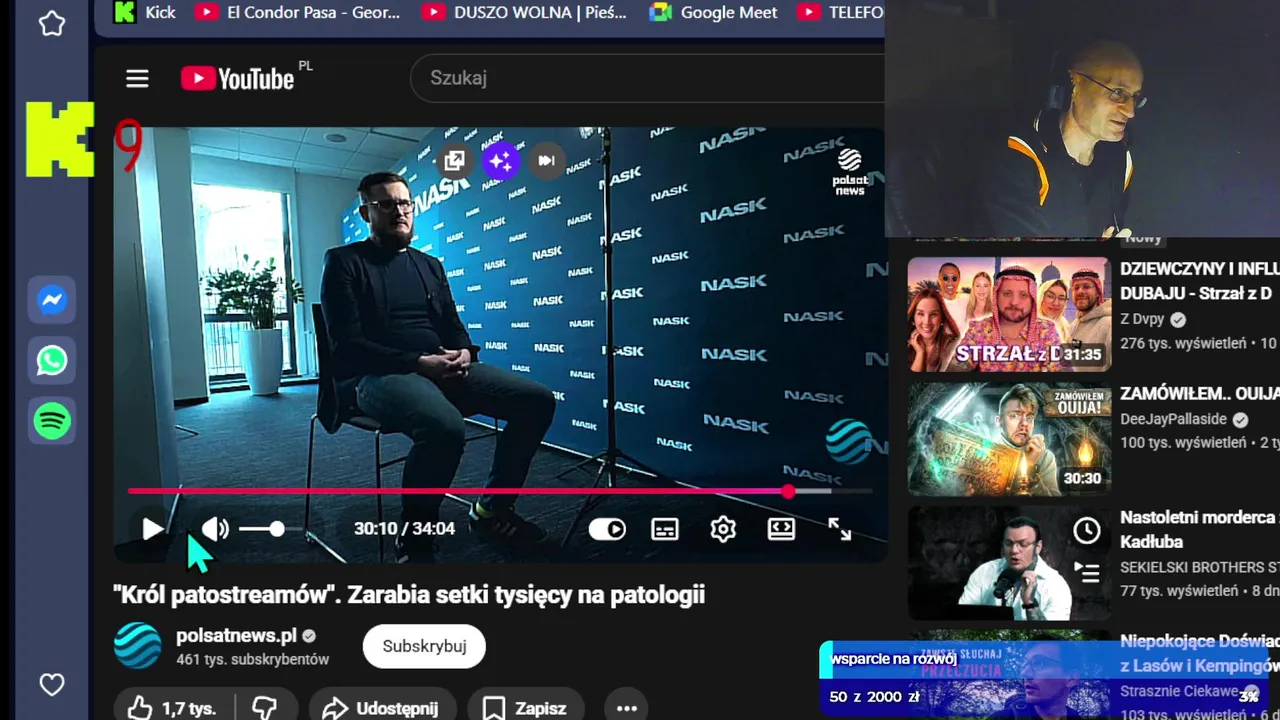Enter fullscreen mode
Viewport: 1280px width, 720px height.
[840, 529]
